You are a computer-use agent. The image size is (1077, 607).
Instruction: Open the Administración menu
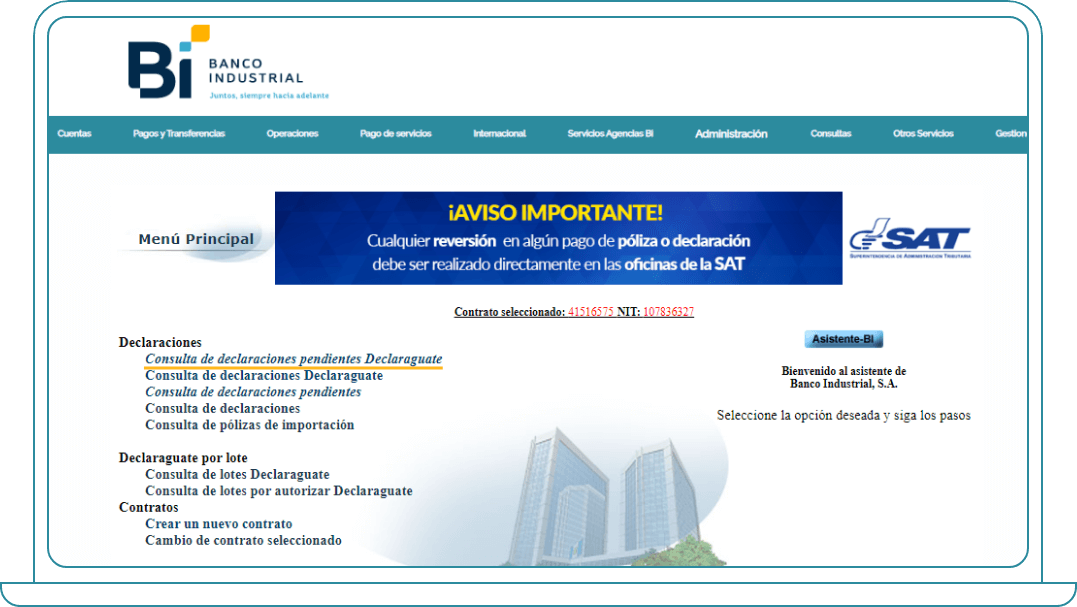click(731, 134)
